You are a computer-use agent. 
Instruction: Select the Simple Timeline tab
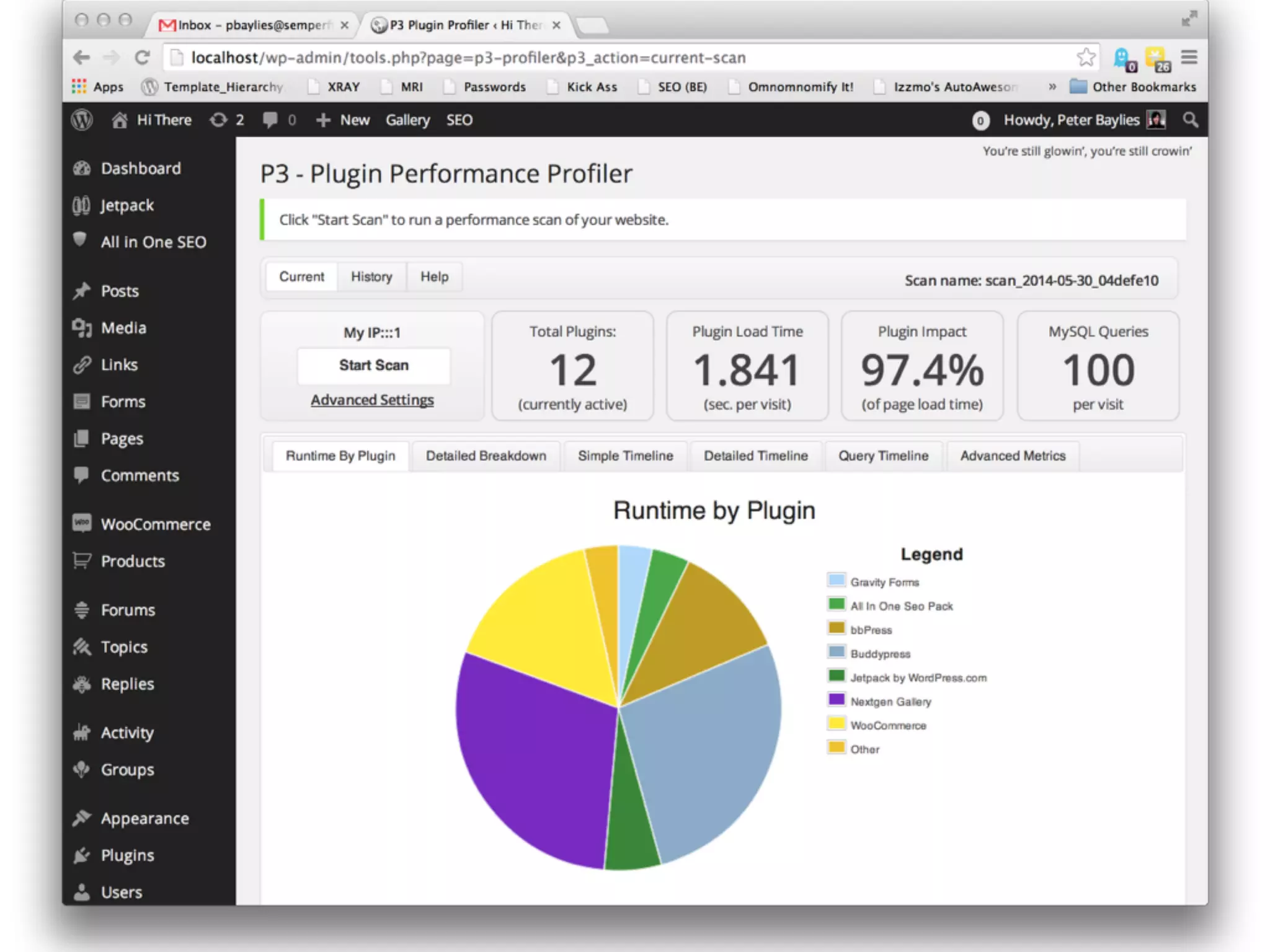625,456
